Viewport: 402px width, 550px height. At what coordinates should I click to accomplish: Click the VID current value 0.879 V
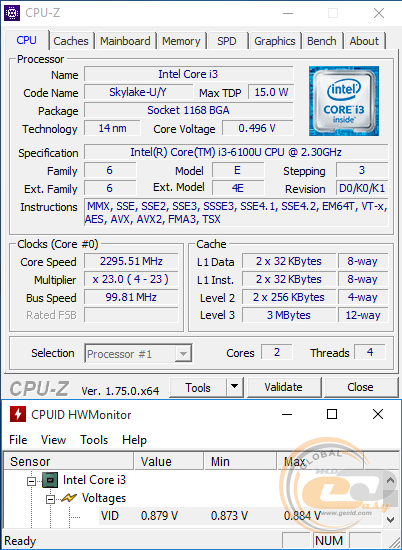click(159, 516)
